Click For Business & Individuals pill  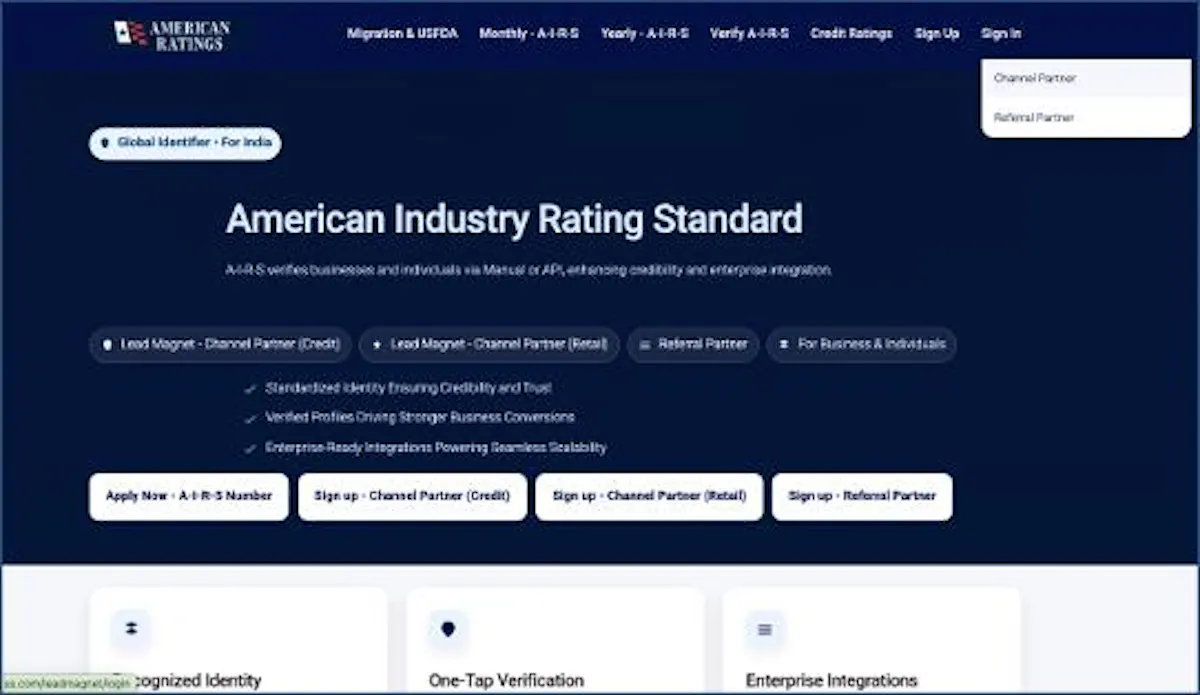tap(861, 344)
